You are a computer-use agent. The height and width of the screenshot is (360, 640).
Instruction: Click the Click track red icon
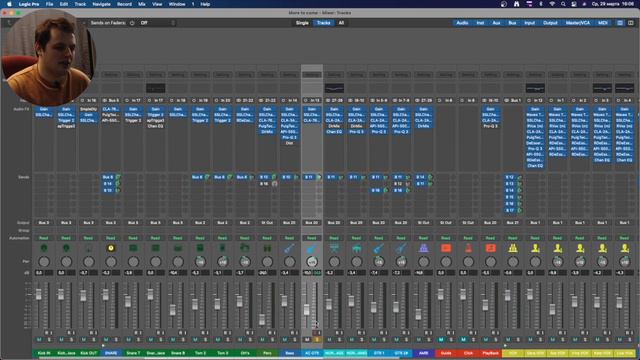468,248
